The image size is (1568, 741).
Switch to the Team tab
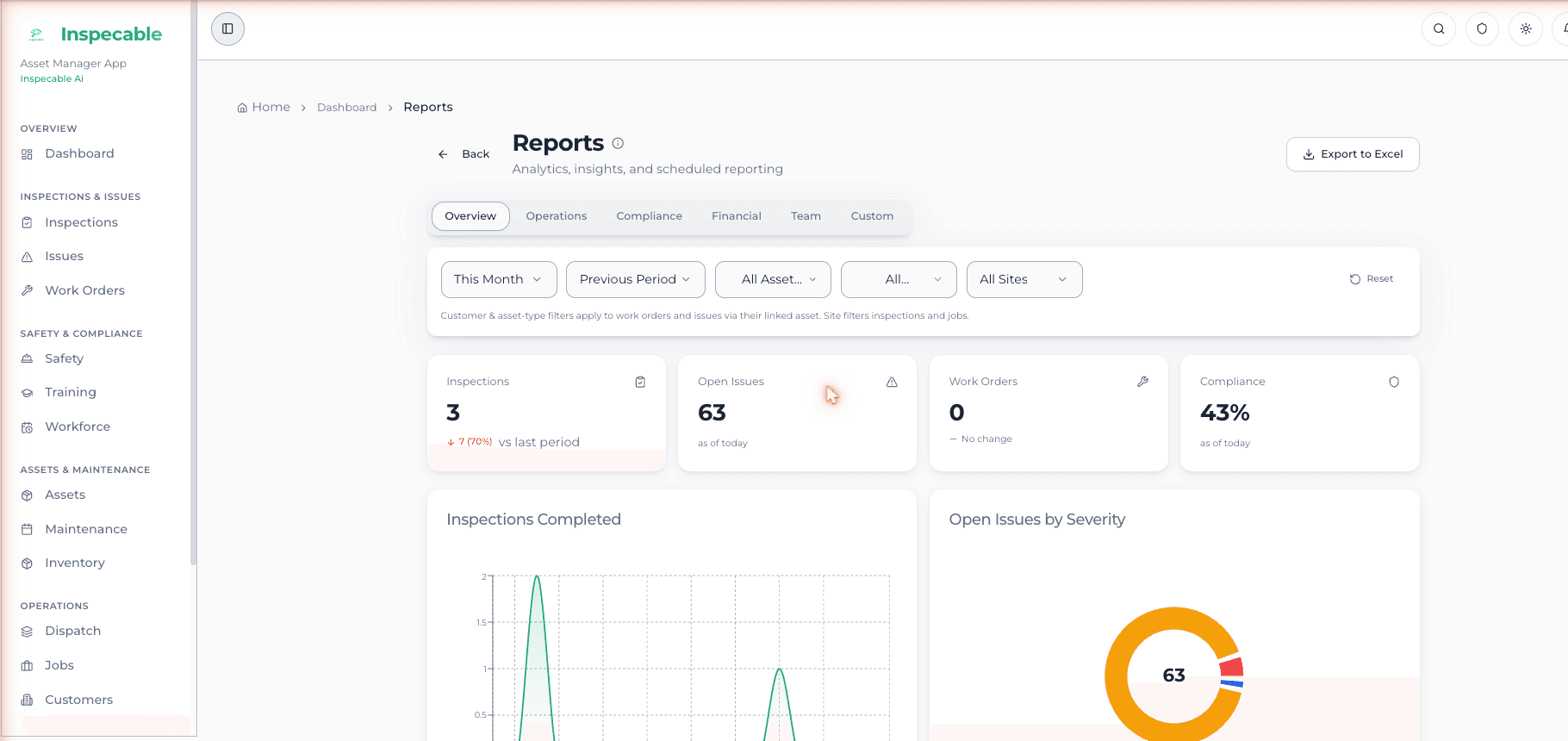(x=806, y=216)
